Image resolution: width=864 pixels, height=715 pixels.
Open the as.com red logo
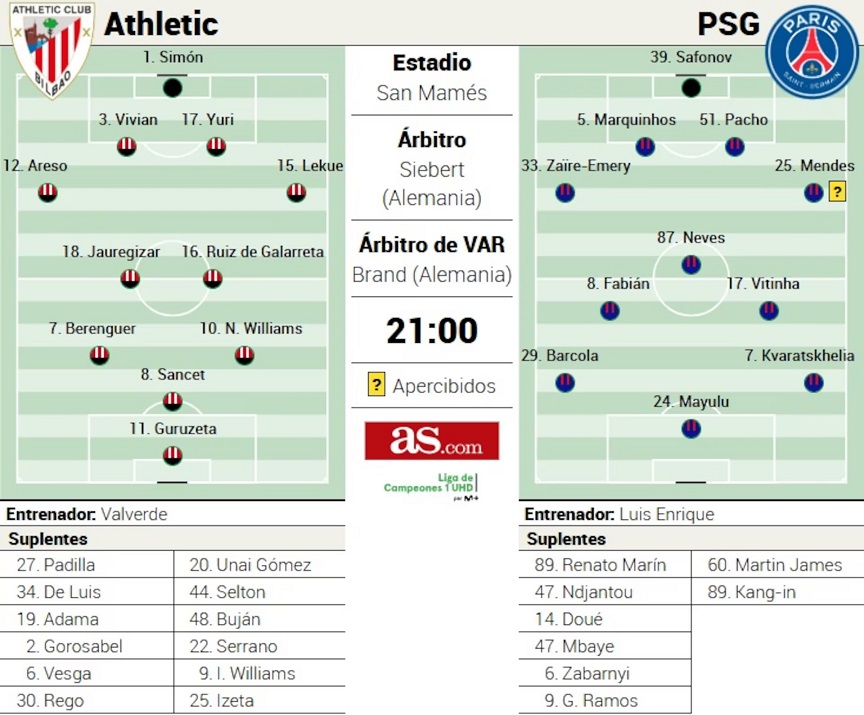pyautogui.click(x=431, y=440)
